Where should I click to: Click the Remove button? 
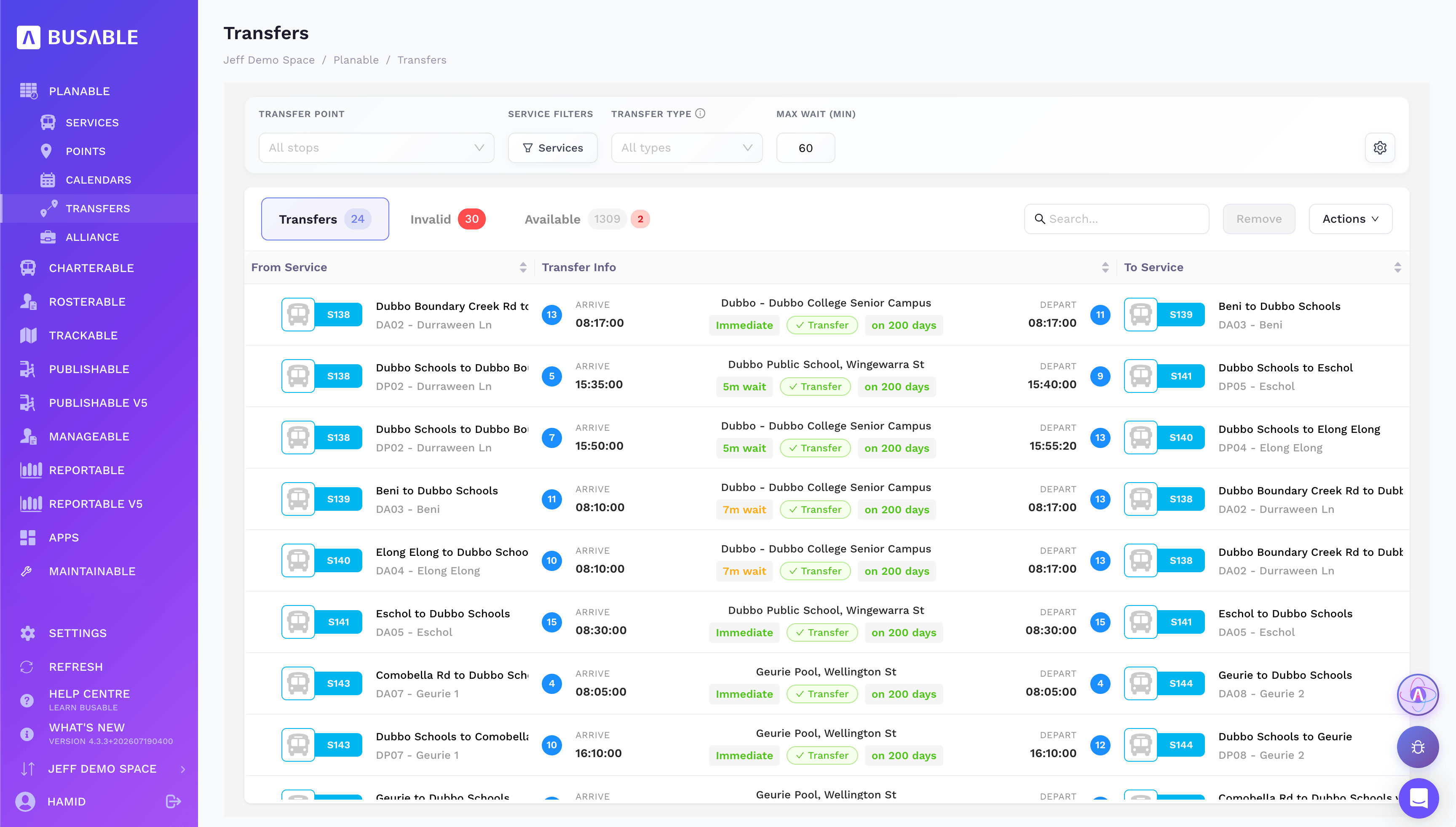[x=1259, y=219]
